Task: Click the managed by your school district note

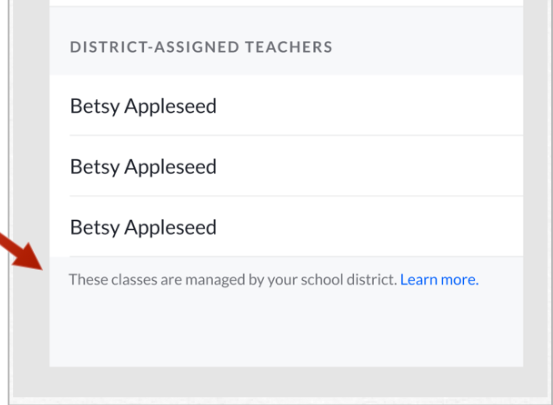Action: [x=233, y=280]
